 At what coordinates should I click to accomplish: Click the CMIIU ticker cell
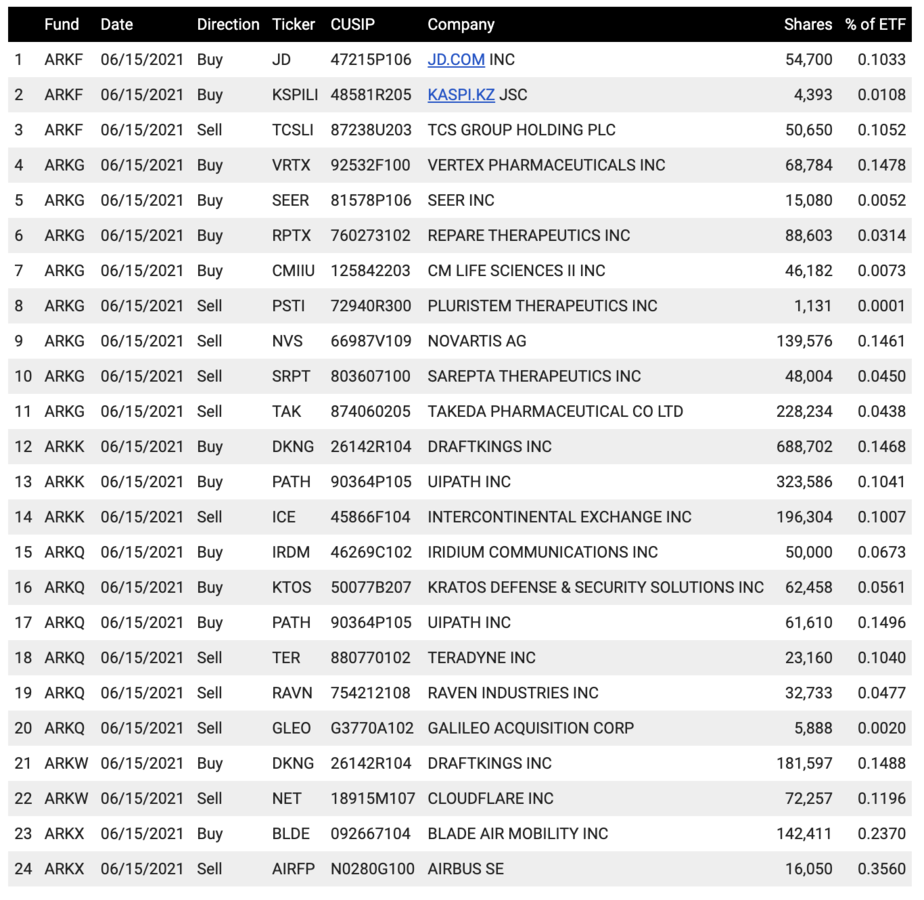pyautogui.click(x=293, y=271)
